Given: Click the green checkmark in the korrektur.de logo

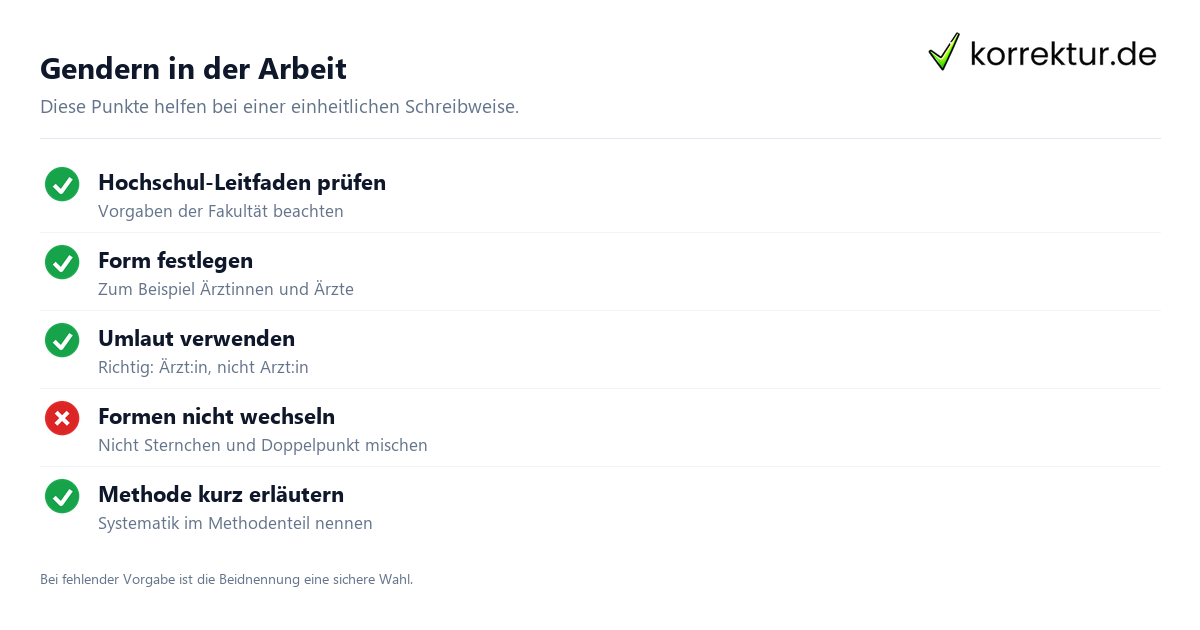Looking at the screenshot, I should pyautogui.click(x=944, y=52).
